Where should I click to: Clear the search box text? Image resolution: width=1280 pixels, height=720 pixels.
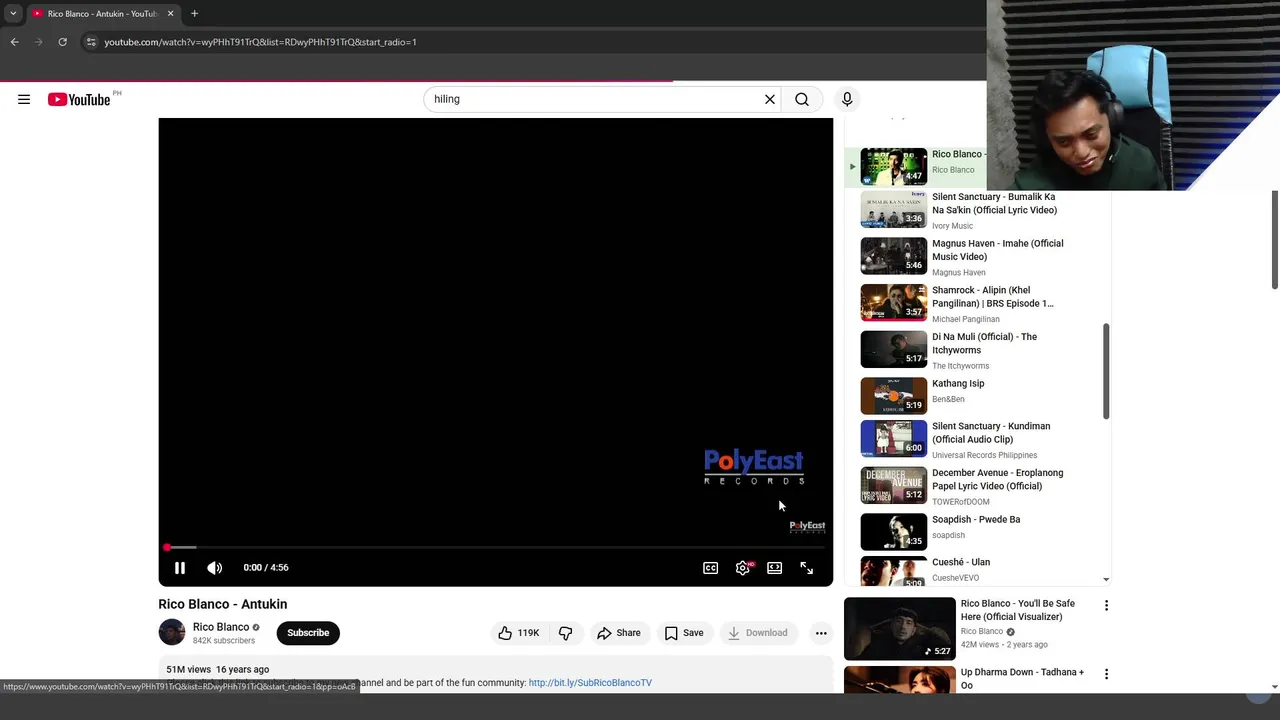(770, 99)
